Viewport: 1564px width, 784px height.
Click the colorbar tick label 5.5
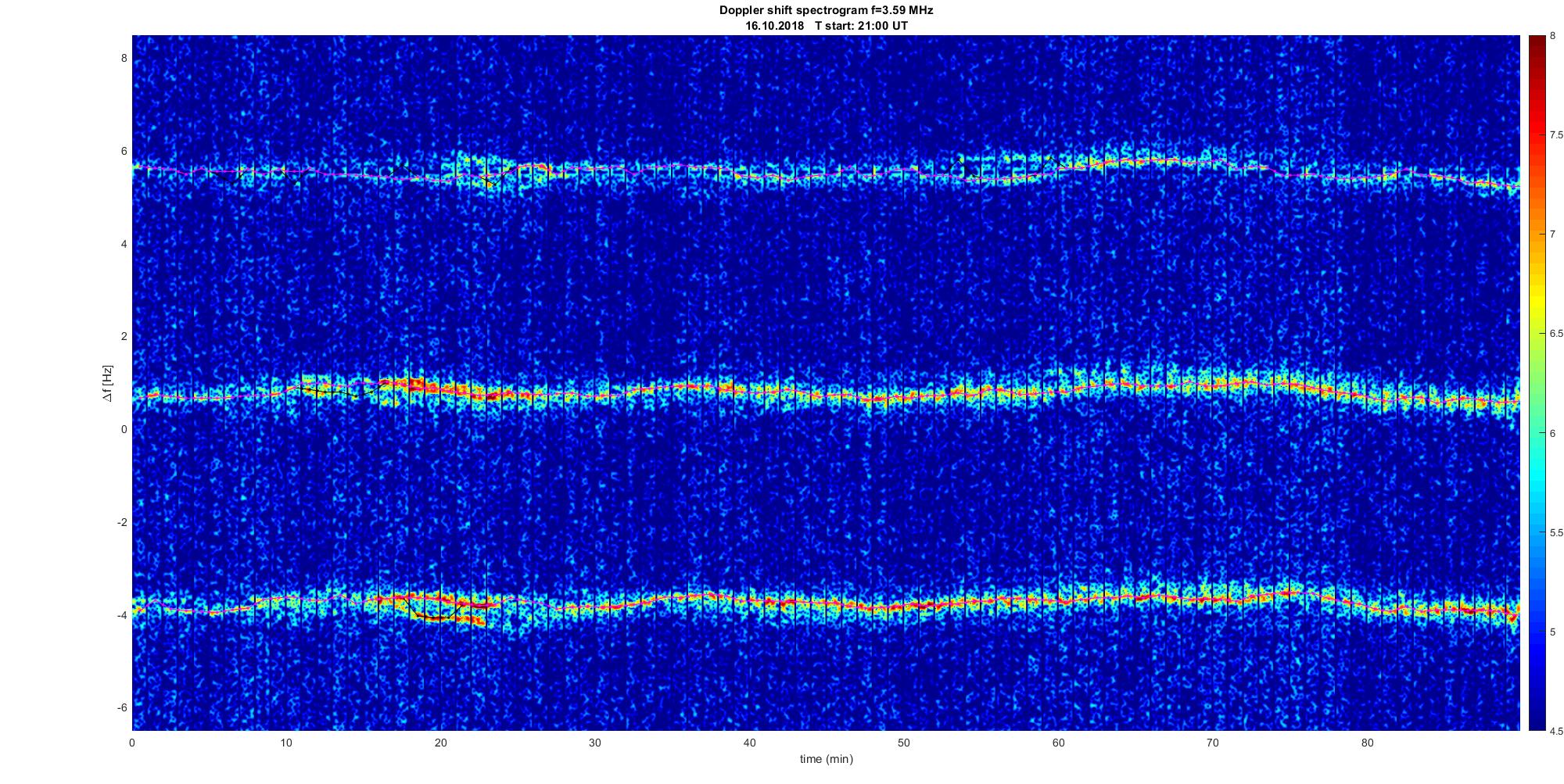(1556, 532)
